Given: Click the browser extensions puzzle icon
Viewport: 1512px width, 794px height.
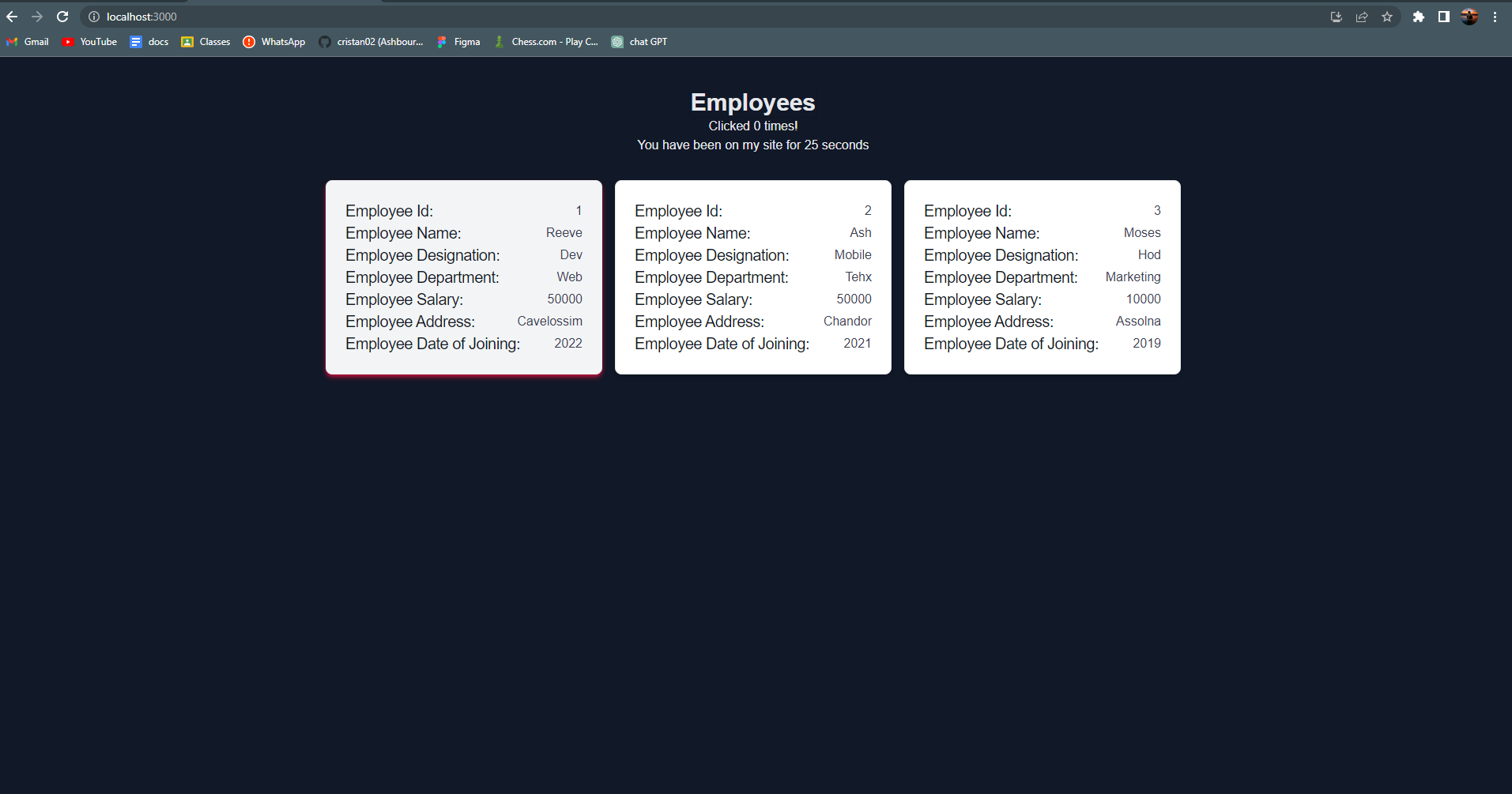Looking at the screenshot, I should pyautogui.click(x=1418, y=16).
